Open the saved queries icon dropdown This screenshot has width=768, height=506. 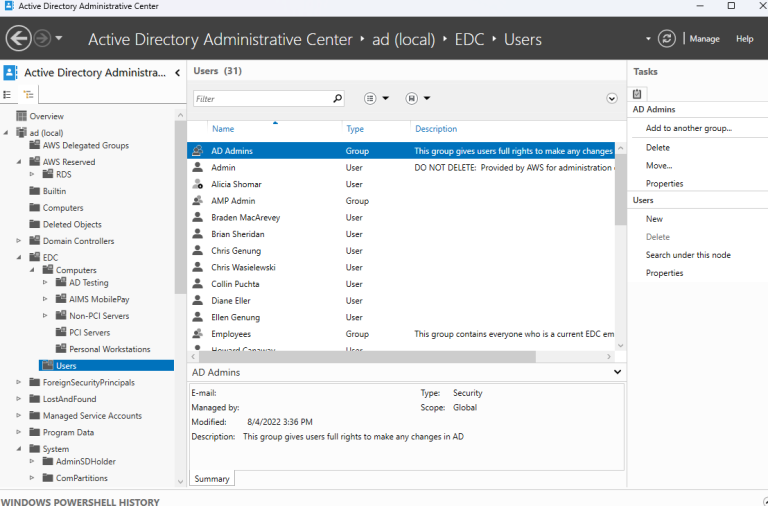click(x=418, y=98)
